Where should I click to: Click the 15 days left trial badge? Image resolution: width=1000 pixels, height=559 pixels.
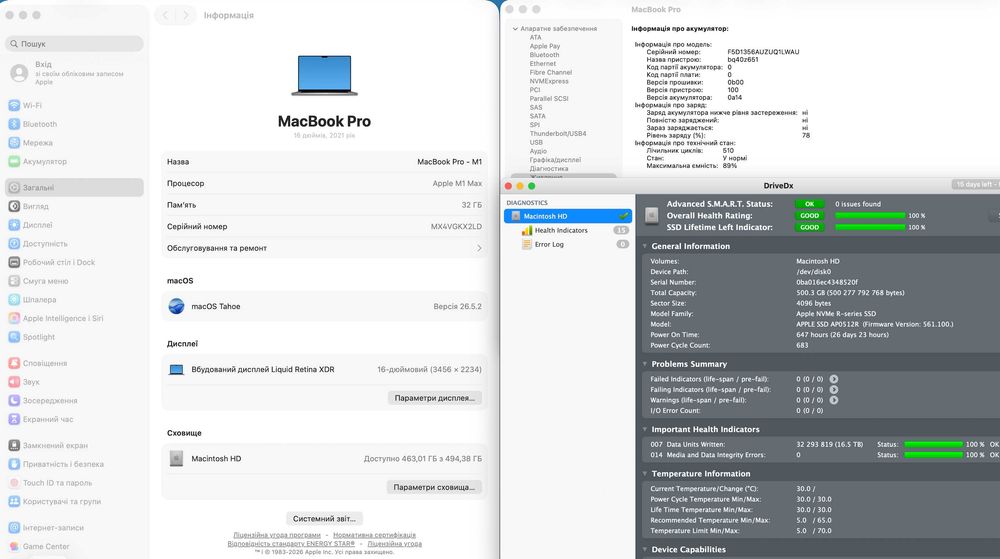(x=975, y=184)
